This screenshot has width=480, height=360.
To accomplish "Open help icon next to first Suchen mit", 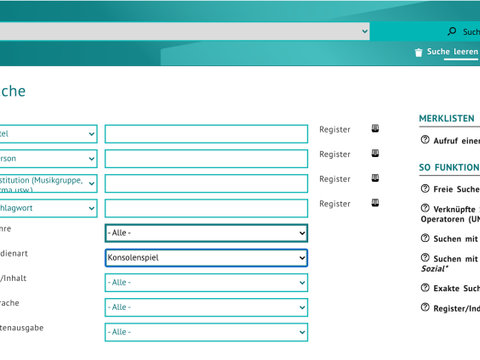I will pos(425,238).
